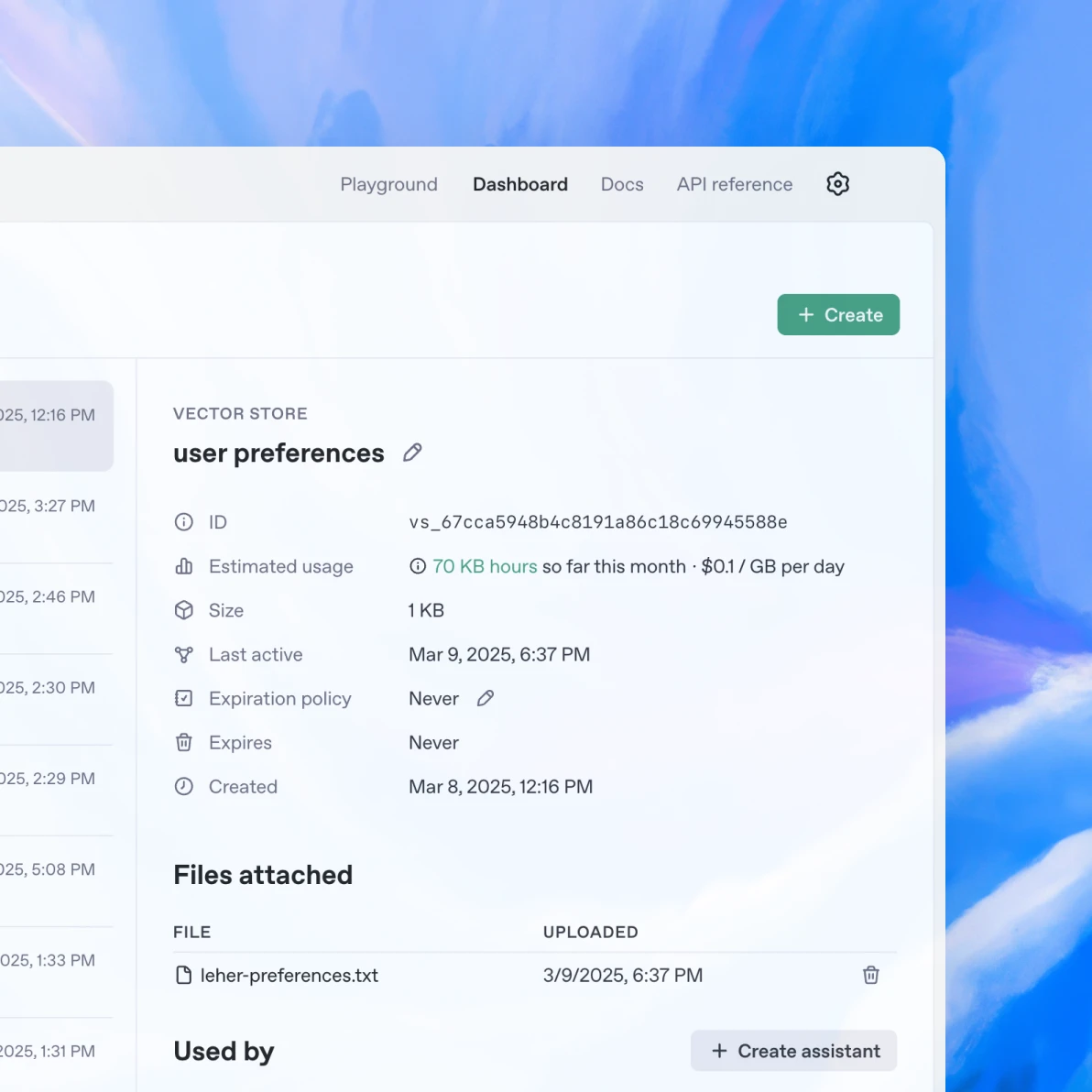The image size is (1092, 1092).
Task: Click the Created date Mar 8, 2025
Action: 501,786
